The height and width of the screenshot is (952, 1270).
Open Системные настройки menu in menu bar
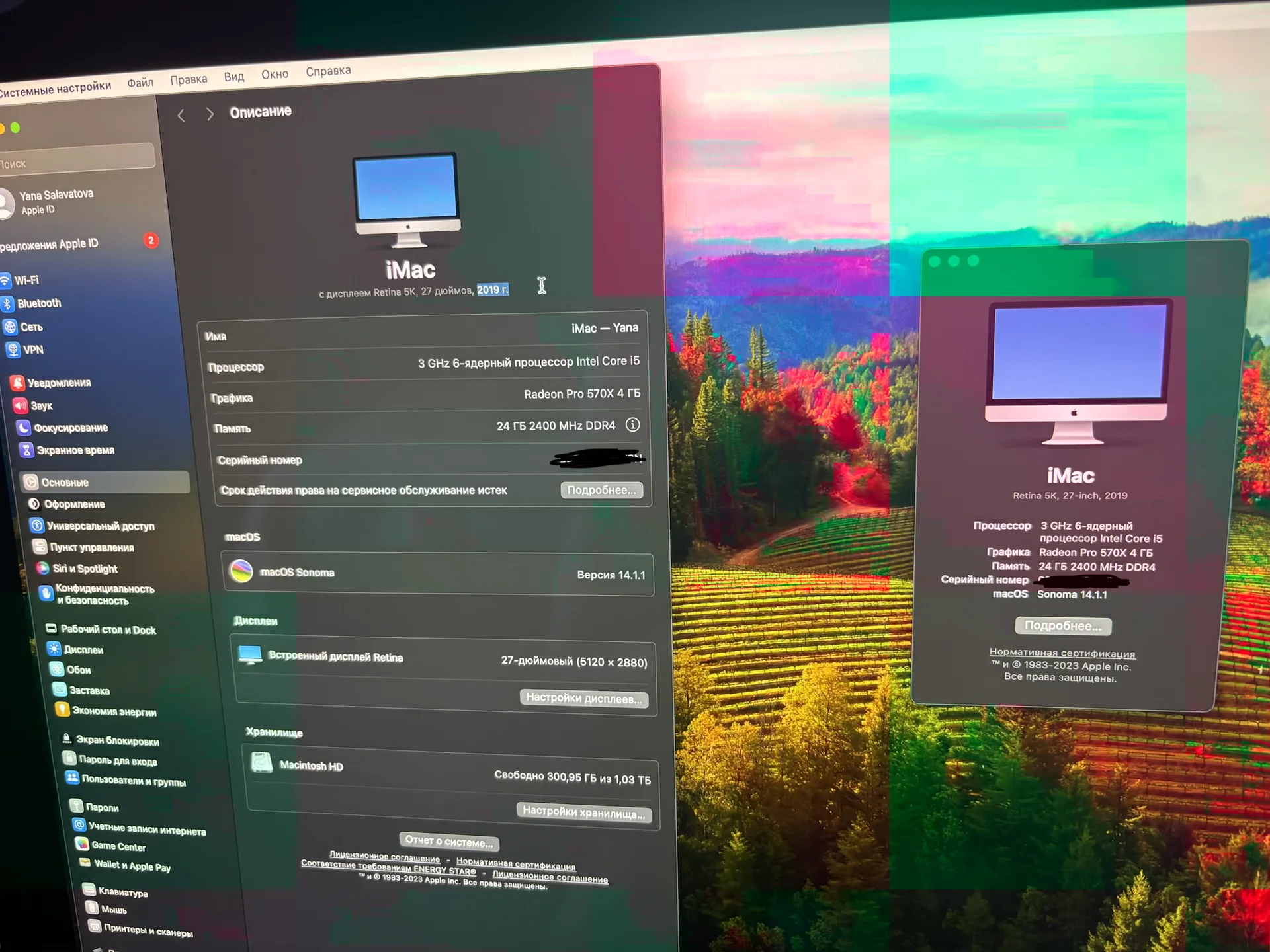[x=56, y=89]
